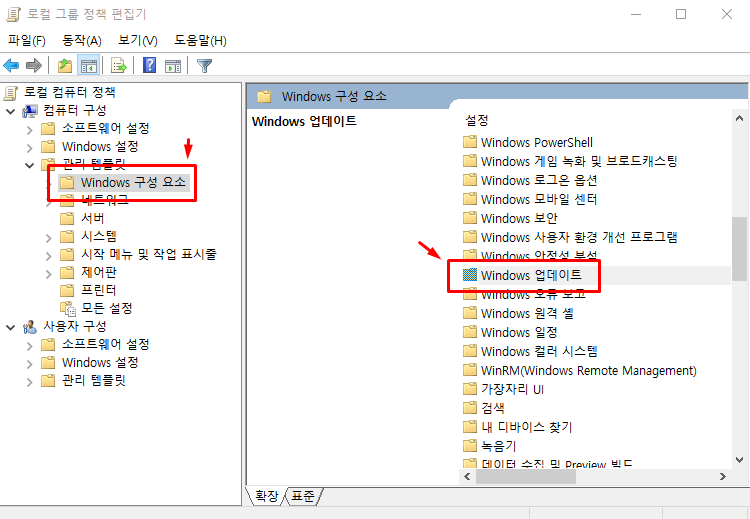Image resolution: width=750 pixels, height=519 pixels.
Task: Select Windows 업데이트 in settings list
Action: (x=531, y=275)
